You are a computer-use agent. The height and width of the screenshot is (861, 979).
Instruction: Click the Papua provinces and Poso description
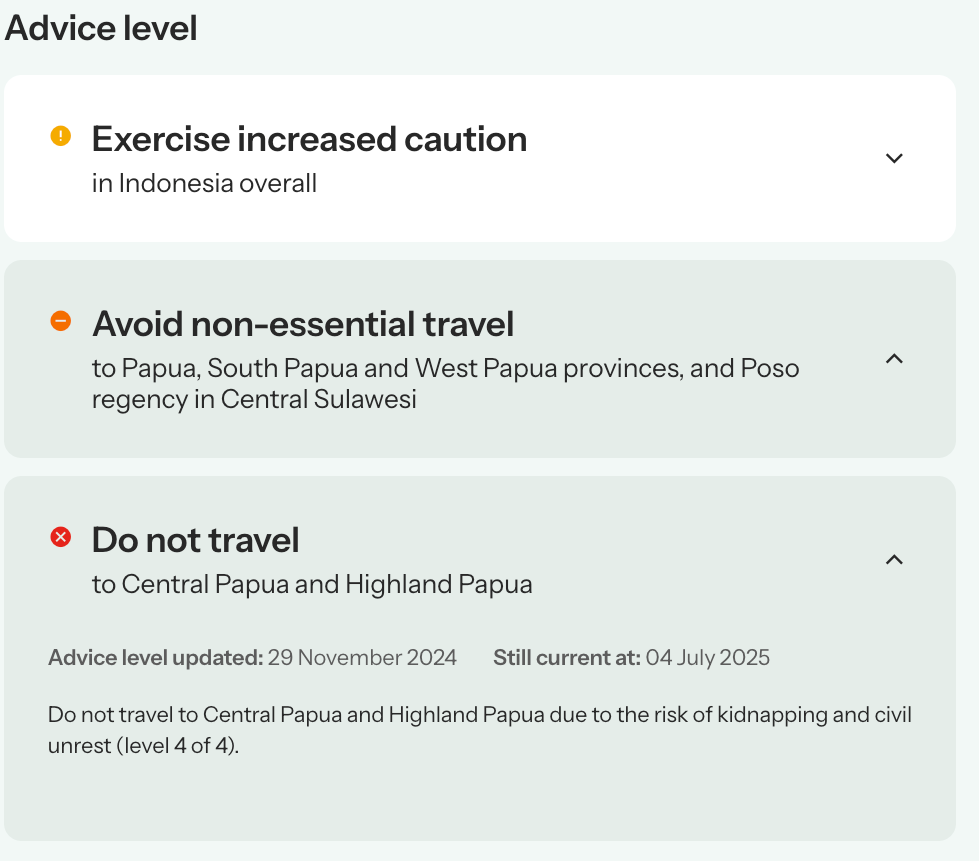click(x=445, y=383)
